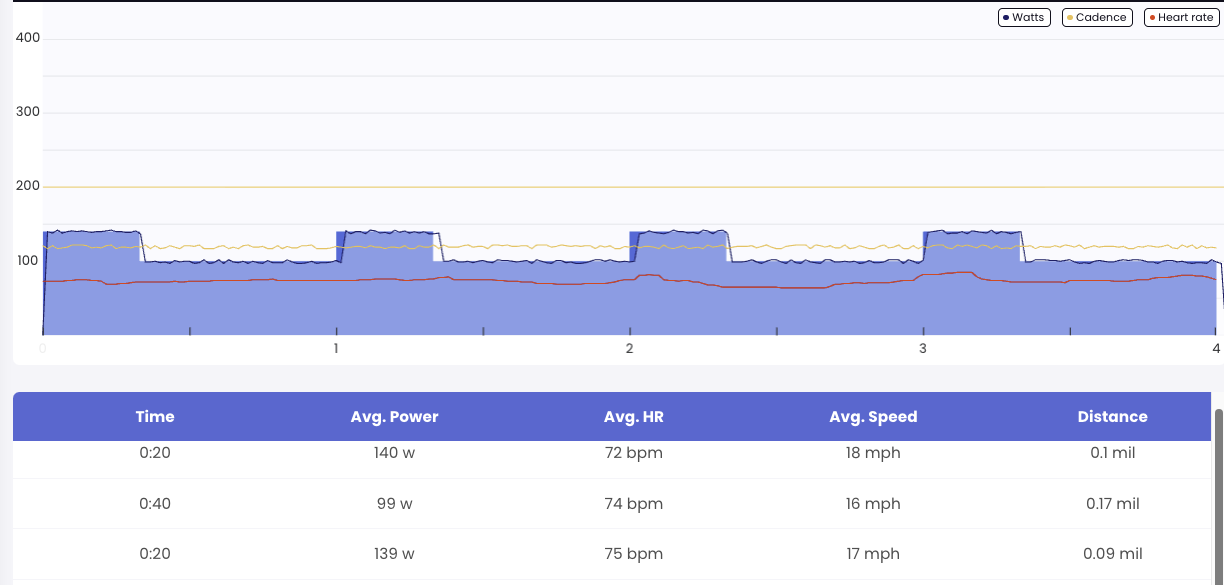Click the 99 w power cell
Viewport: 1224px width, 585px height.
(x=394, y=504)
